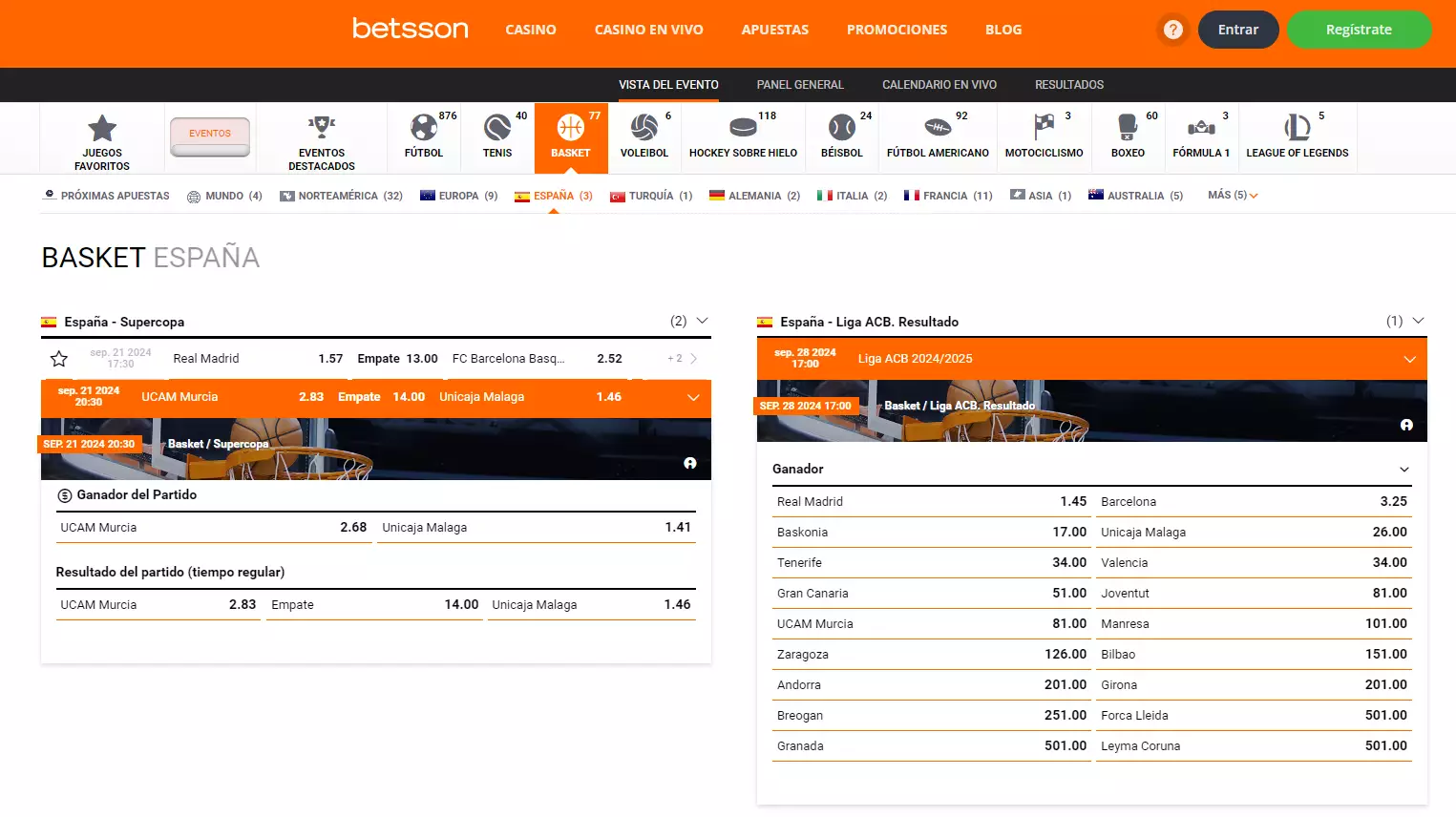Click the Spain flag beside España - Supercopa
The width and height of the screenshot is (1456, 817).
tap(49, 323)
